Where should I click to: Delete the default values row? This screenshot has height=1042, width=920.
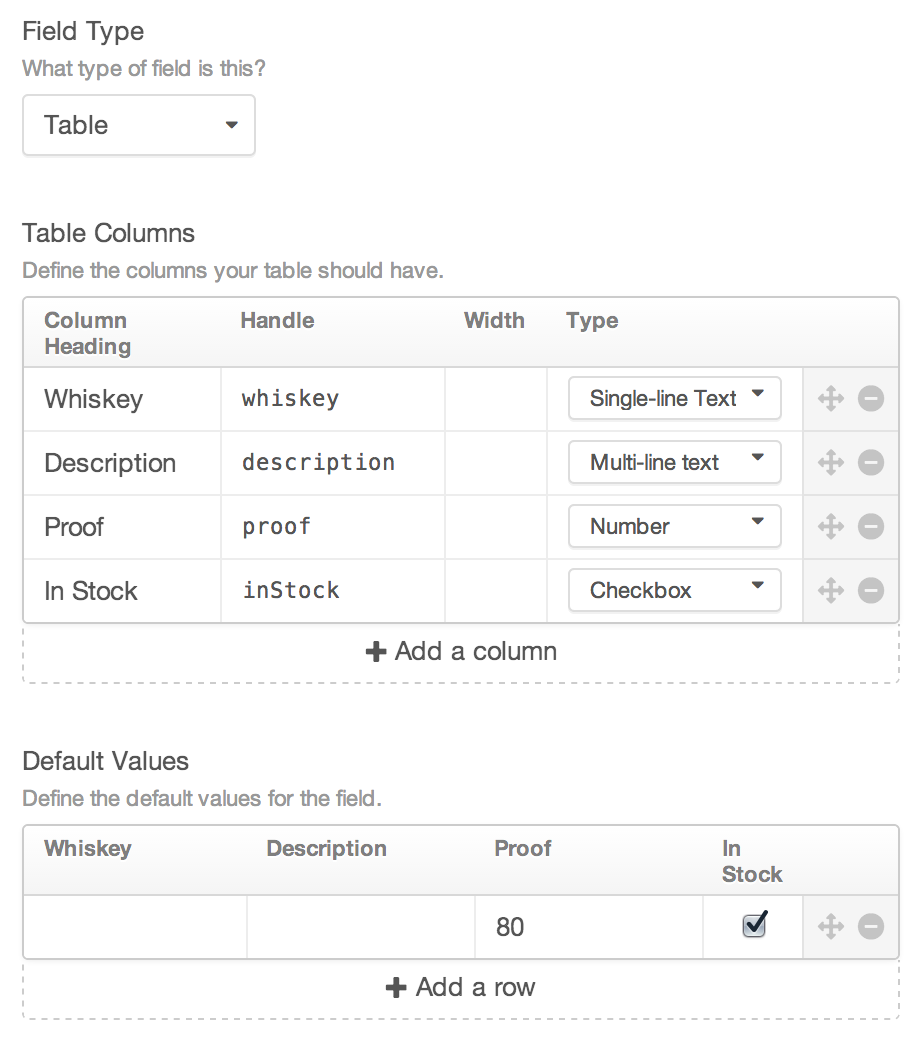(x=871, y=927)
